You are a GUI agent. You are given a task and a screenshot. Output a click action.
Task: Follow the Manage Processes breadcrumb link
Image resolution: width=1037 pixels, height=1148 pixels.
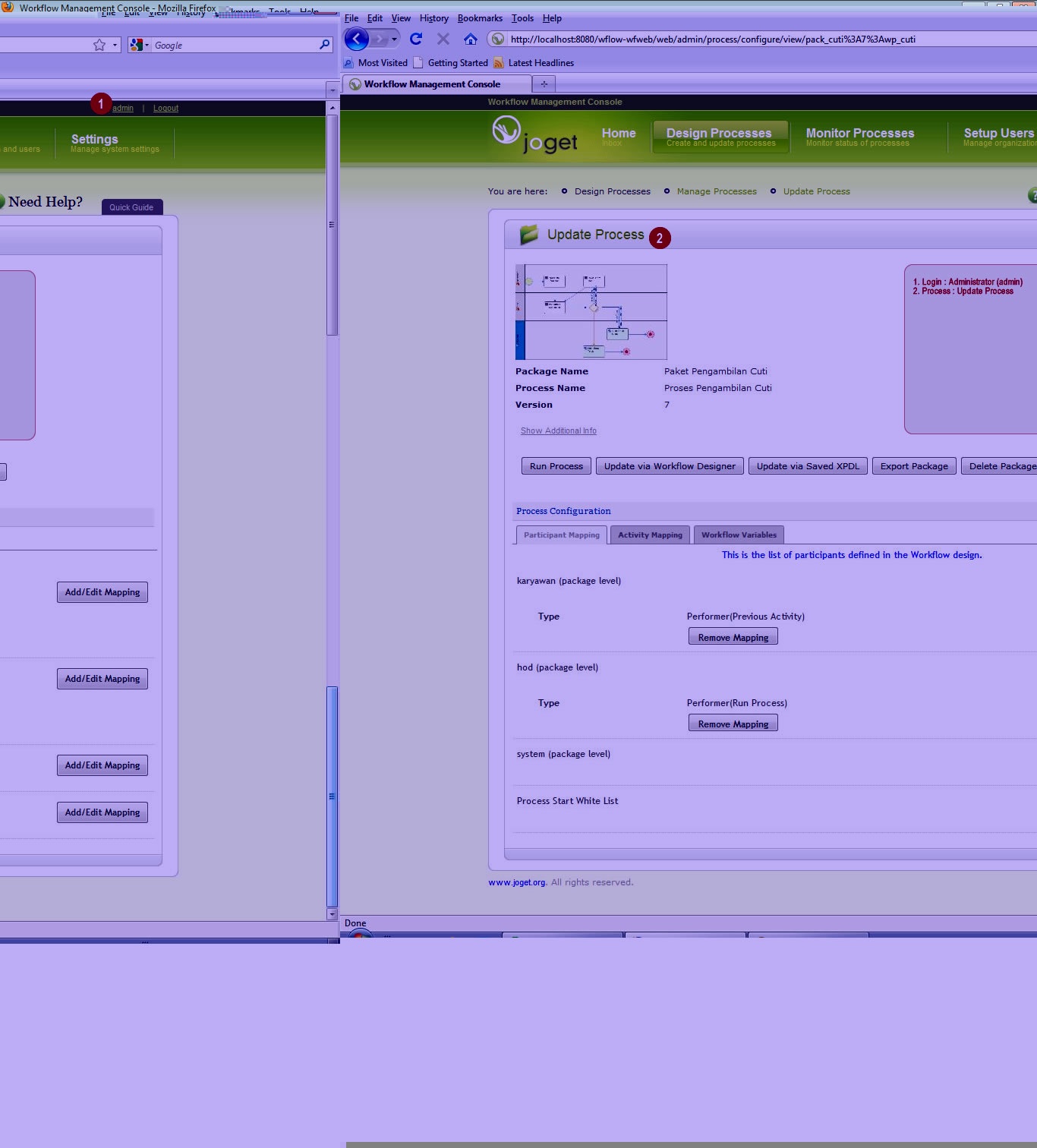click(x=717, y=191)
